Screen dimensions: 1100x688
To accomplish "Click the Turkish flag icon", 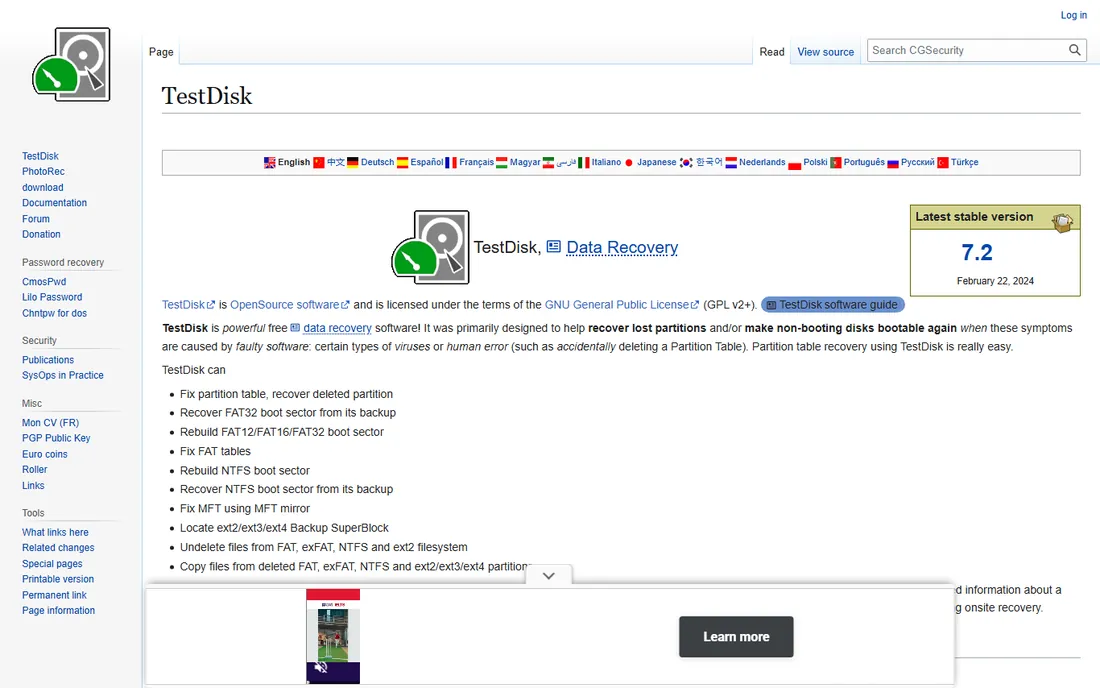I will coord(943,163).
